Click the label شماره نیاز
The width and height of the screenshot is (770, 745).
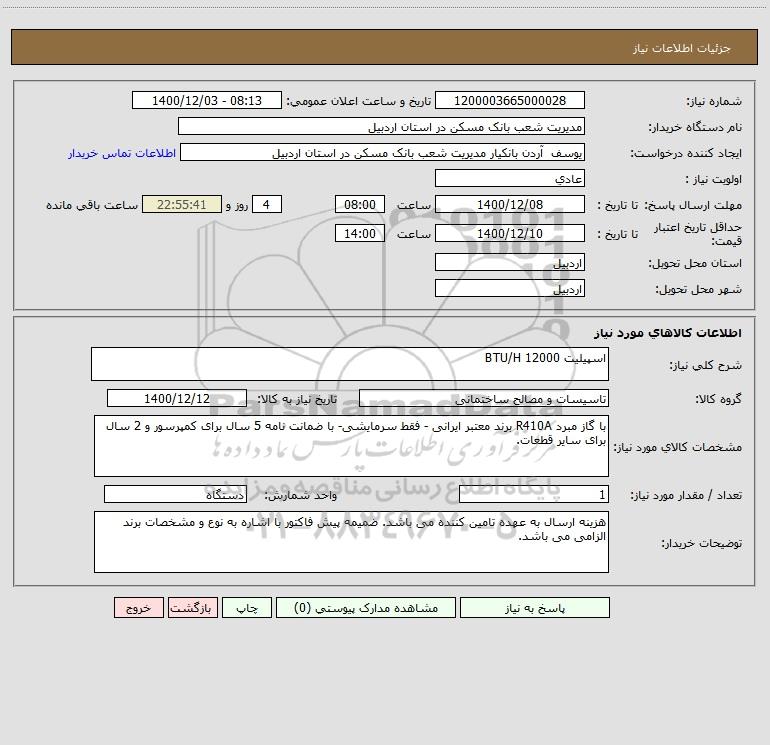714,101
